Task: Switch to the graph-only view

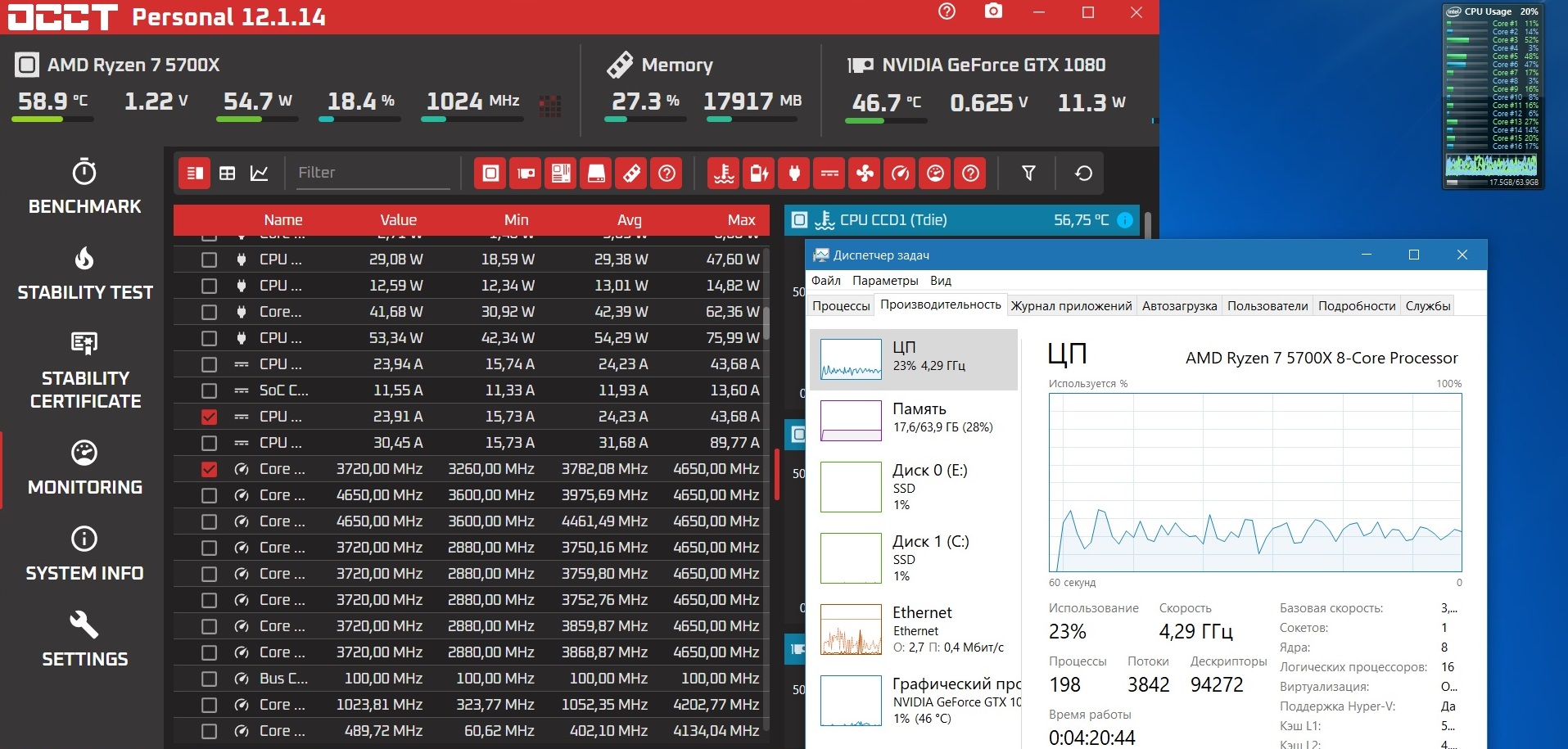Action: (260, 173)
